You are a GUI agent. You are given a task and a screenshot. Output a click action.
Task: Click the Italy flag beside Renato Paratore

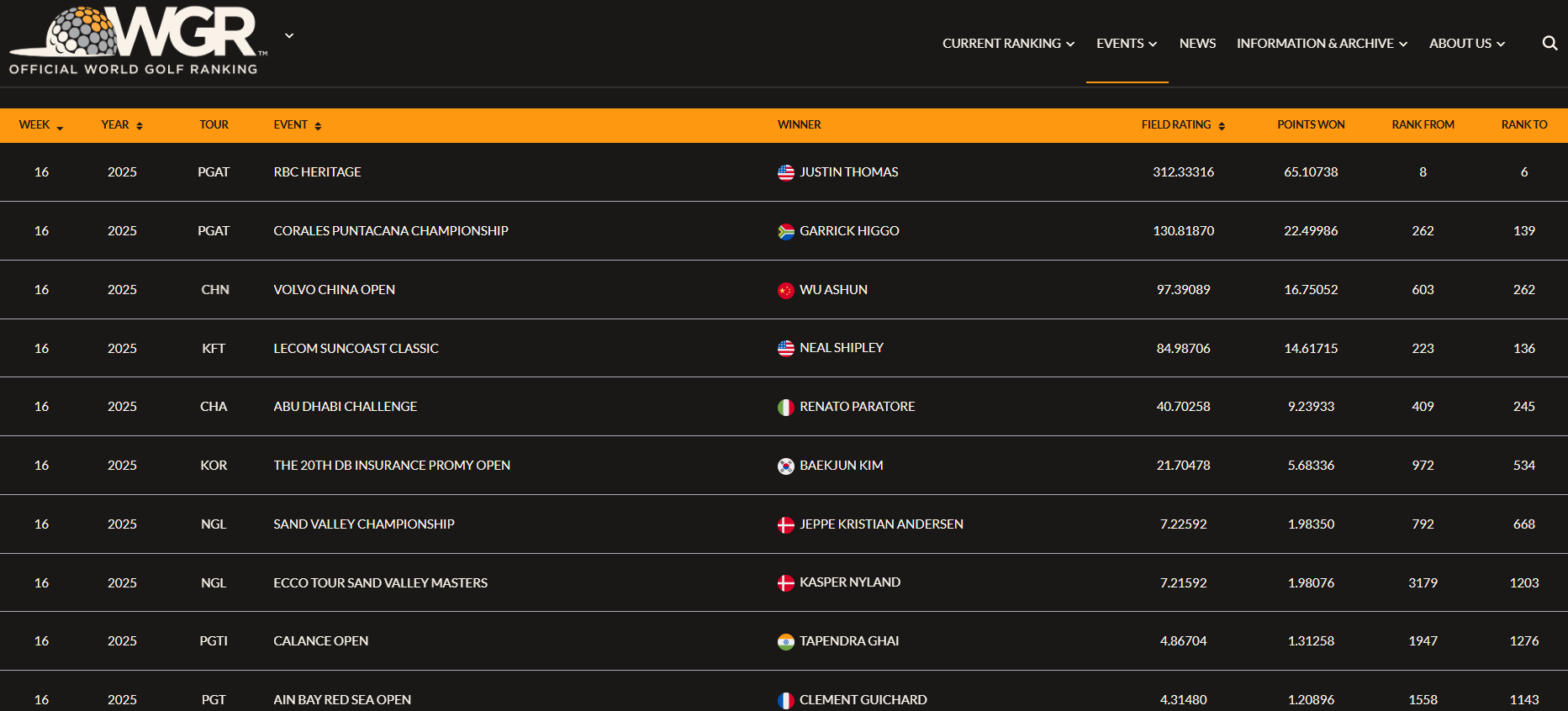786,407
